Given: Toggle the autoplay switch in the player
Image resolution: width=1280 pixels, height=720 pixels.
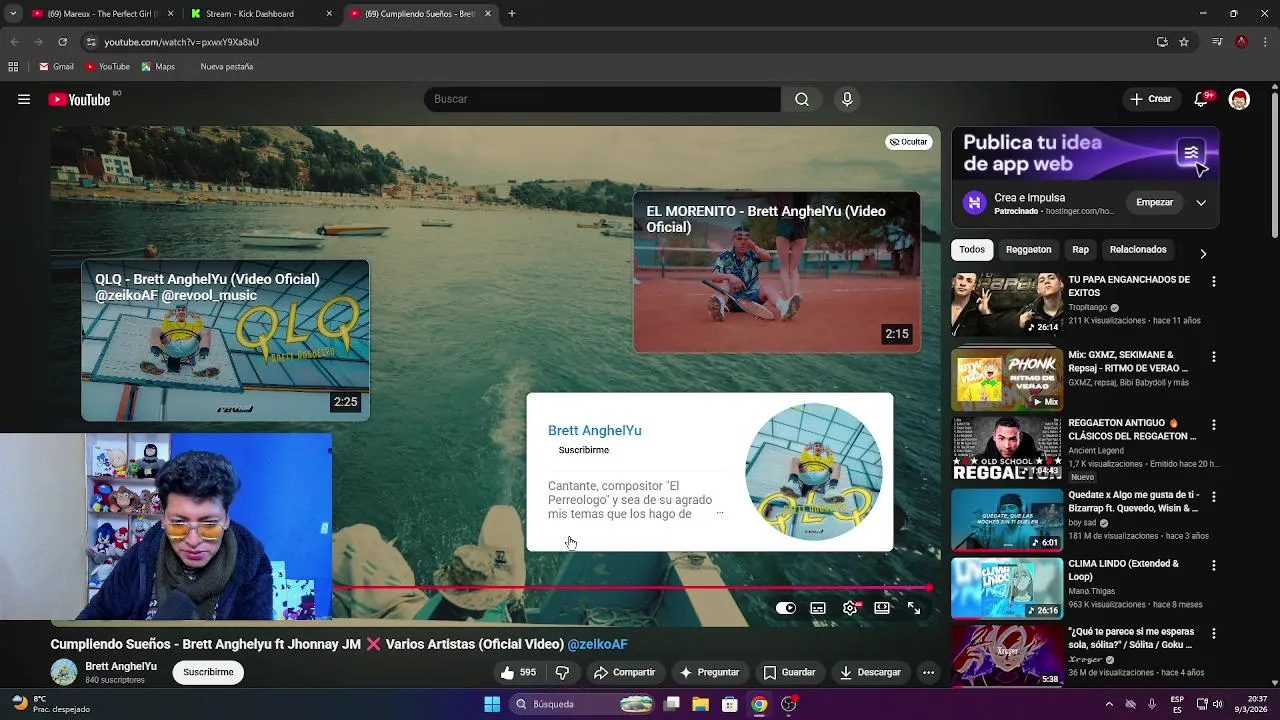Looking at the screenshot, I should coord(786,608).
